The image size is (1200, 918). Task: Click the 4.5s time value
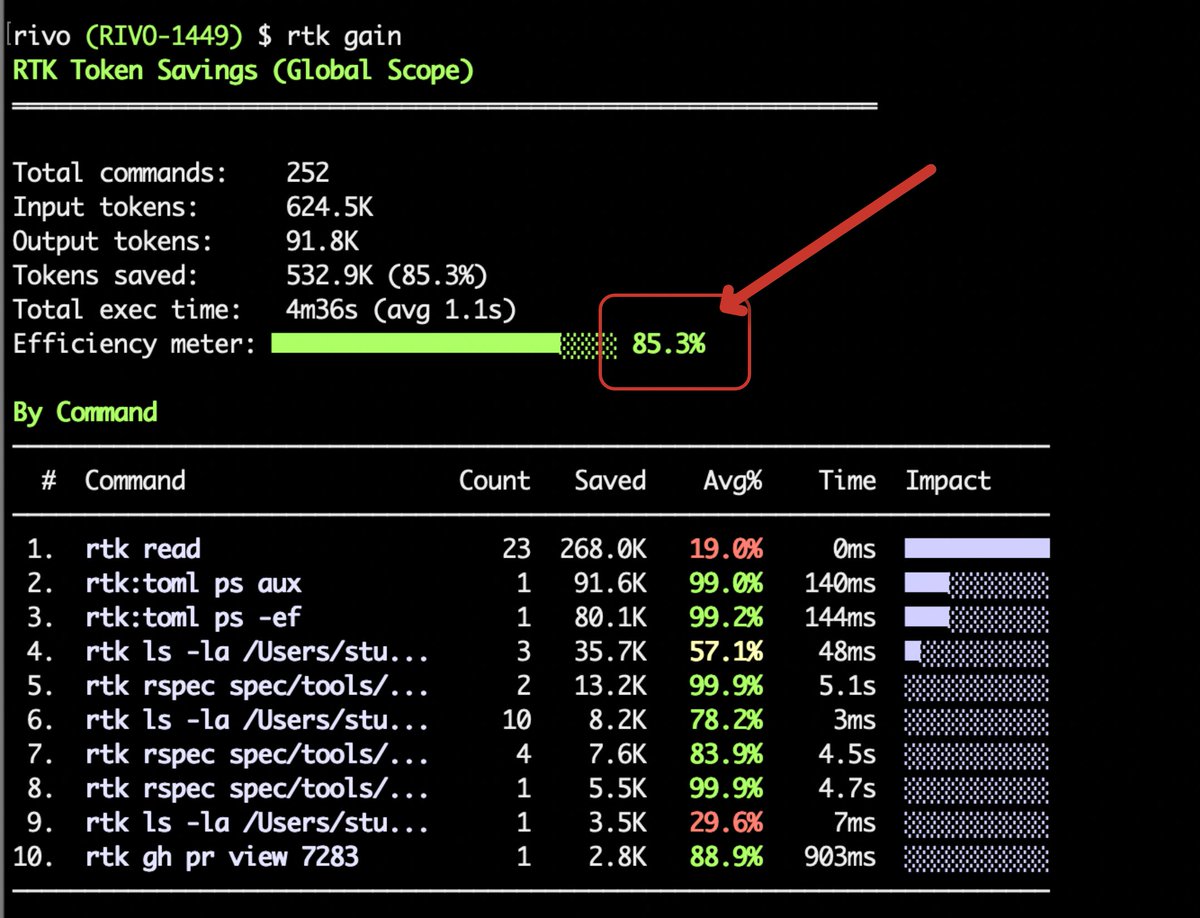847,754
